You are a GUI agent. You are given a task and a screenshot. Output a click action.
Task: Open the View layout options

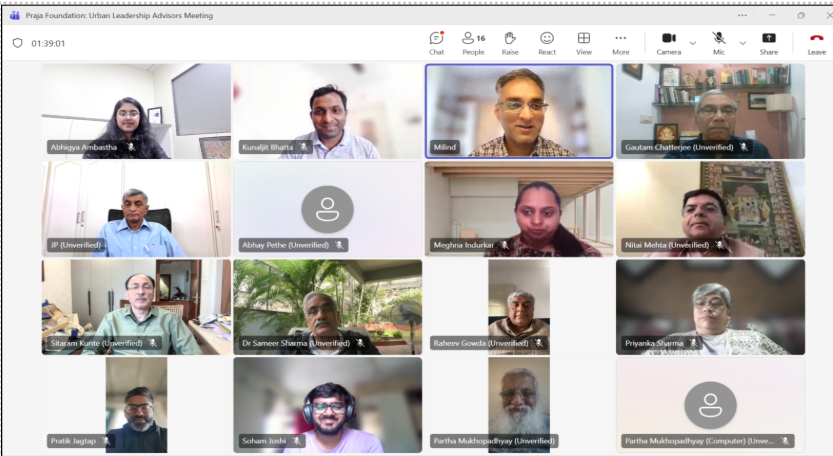[584, 42]
